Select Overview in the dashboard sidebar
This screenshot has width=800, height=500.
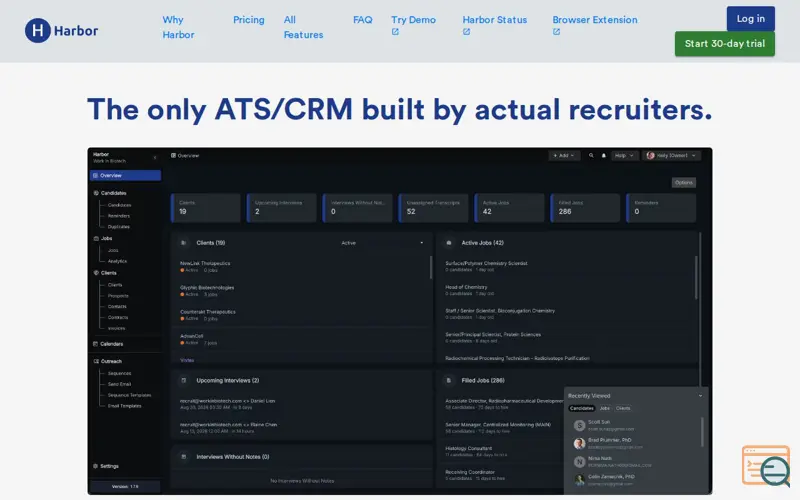126,176
